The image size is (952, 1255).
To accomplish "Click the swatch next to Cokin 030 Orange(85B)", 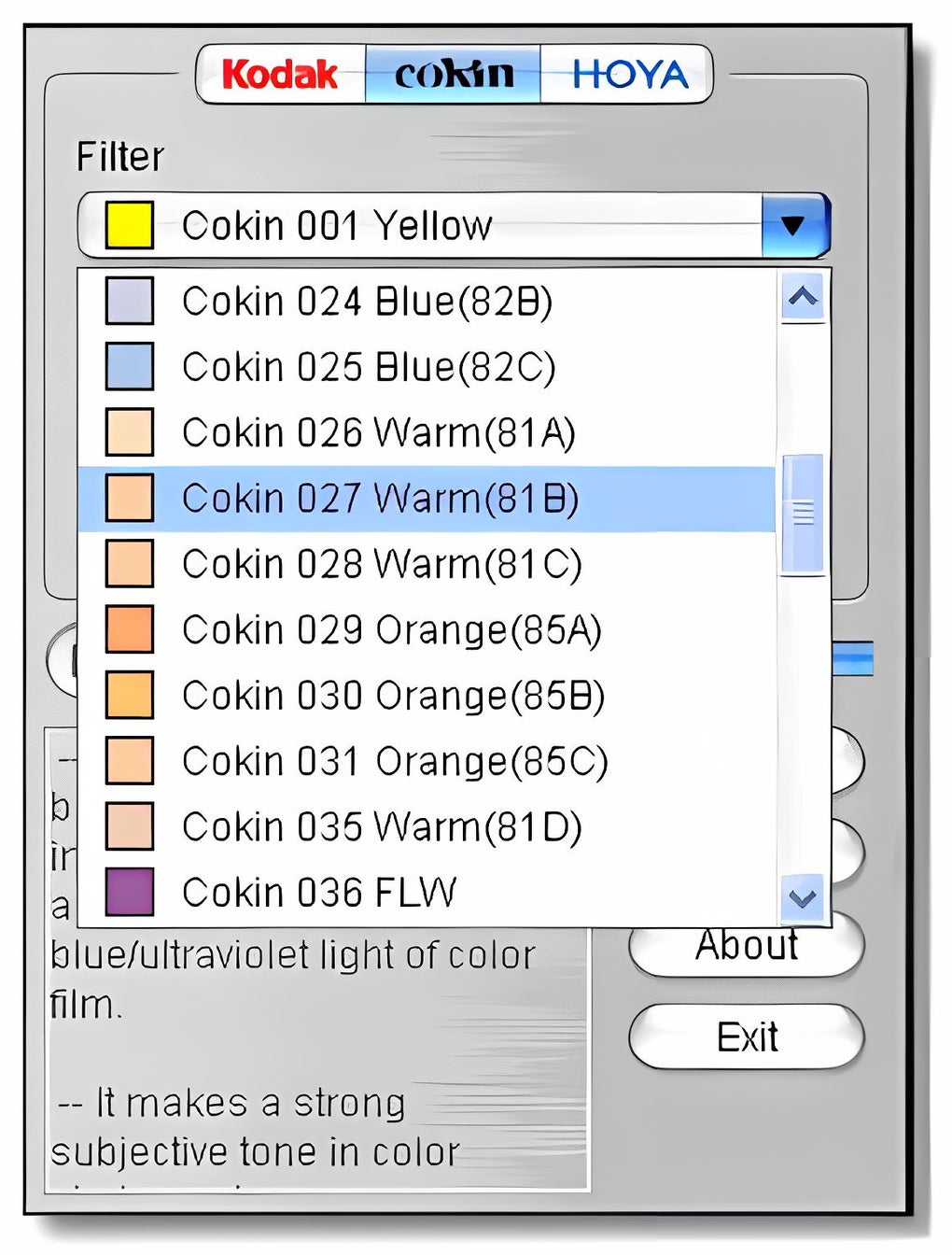I will point(130,694).
